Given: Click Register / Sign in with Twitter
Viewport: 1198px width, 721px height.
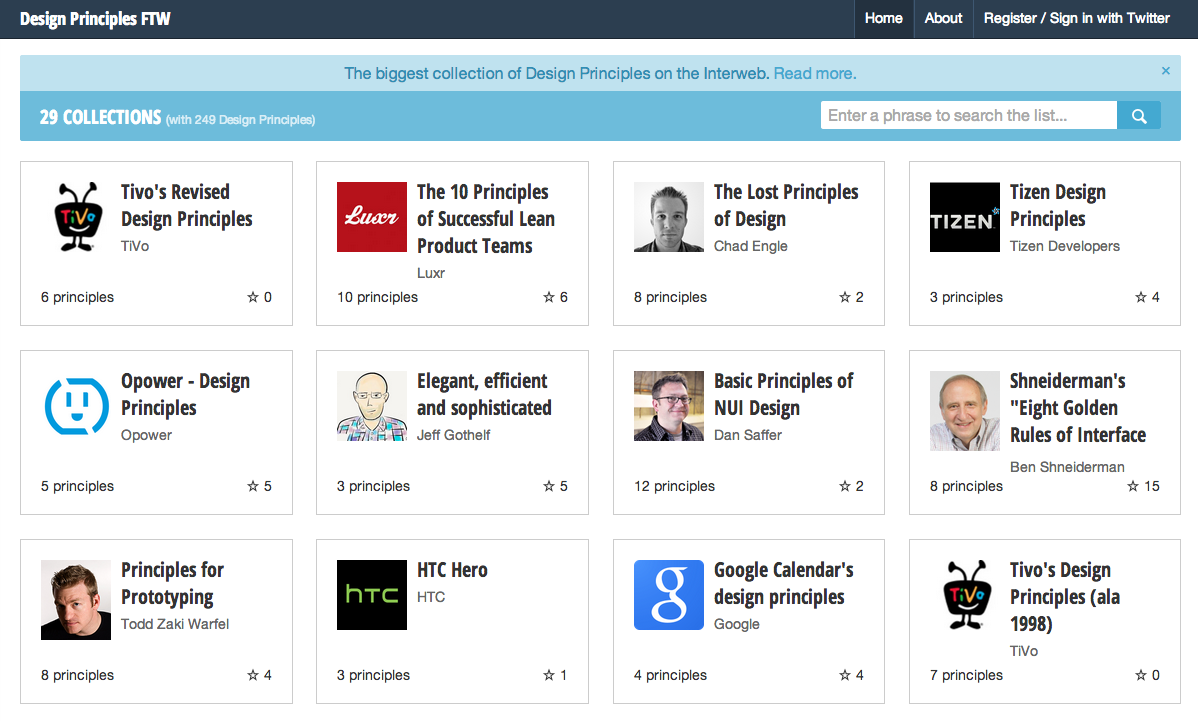Looking at the screenshot, I should point(1076,18).
